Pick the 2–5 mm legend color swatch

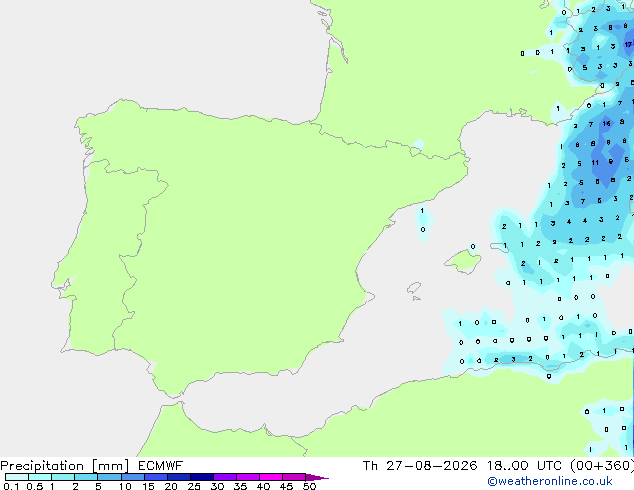pos(86,477)
